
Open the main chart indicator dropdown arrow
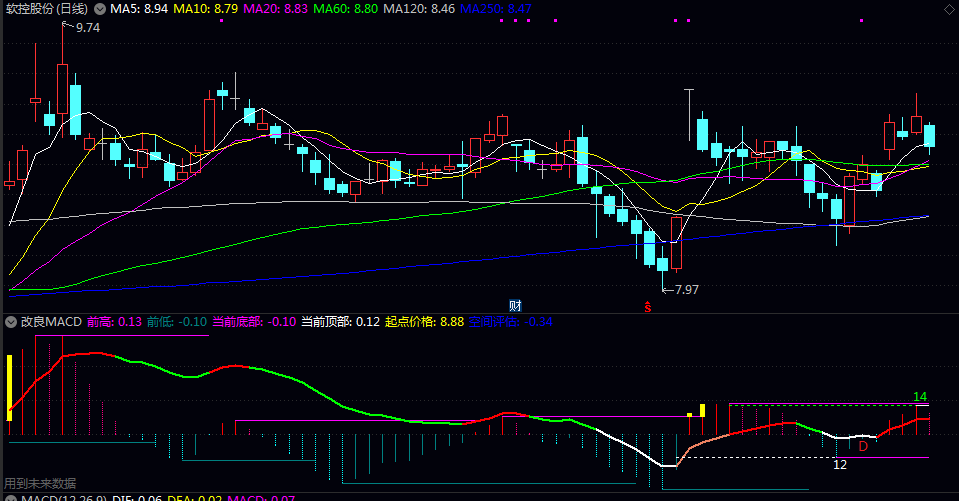click(100, 9)
